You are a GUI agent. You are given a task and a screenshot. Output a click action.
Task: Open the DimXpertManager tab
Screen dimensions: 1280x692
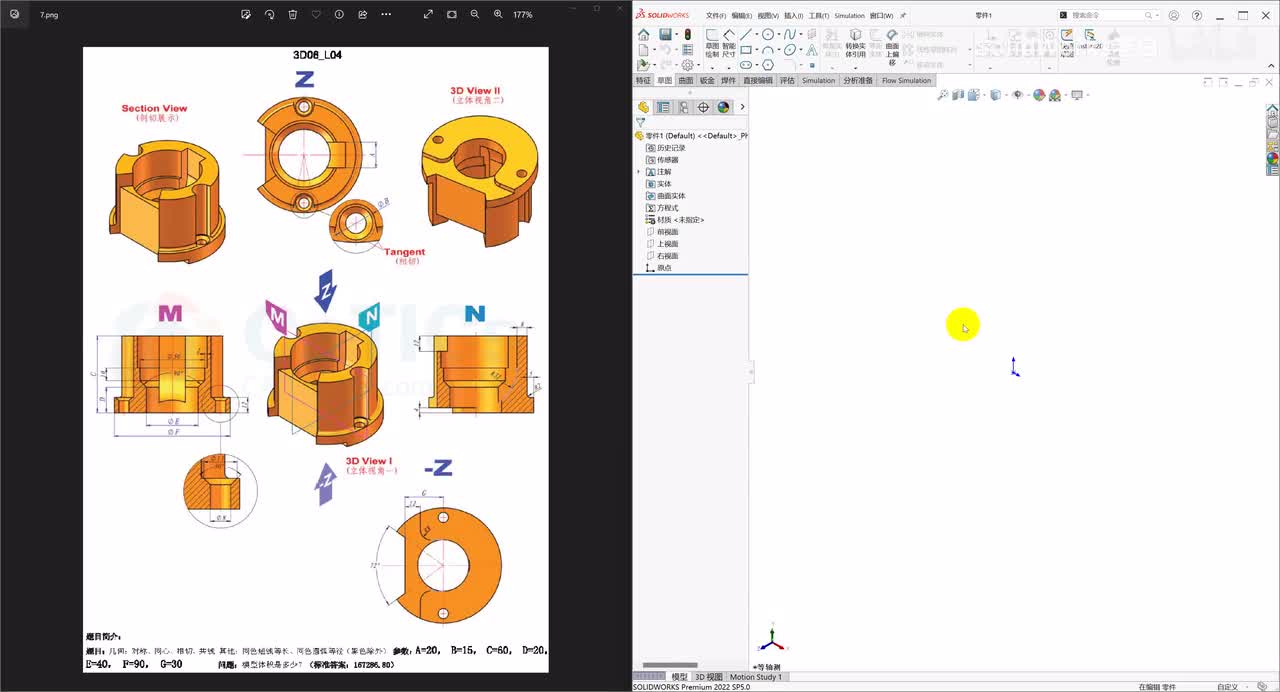[703, 107]
